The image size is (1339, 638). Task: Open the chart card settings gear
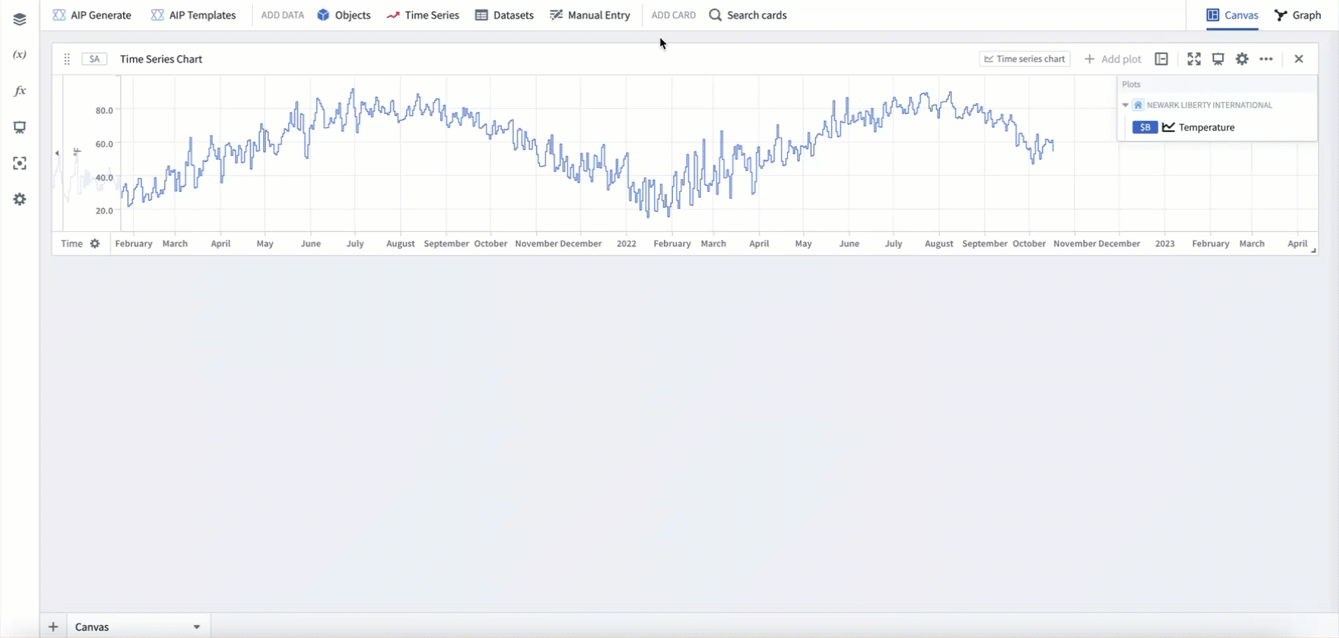click(1242, 59)
